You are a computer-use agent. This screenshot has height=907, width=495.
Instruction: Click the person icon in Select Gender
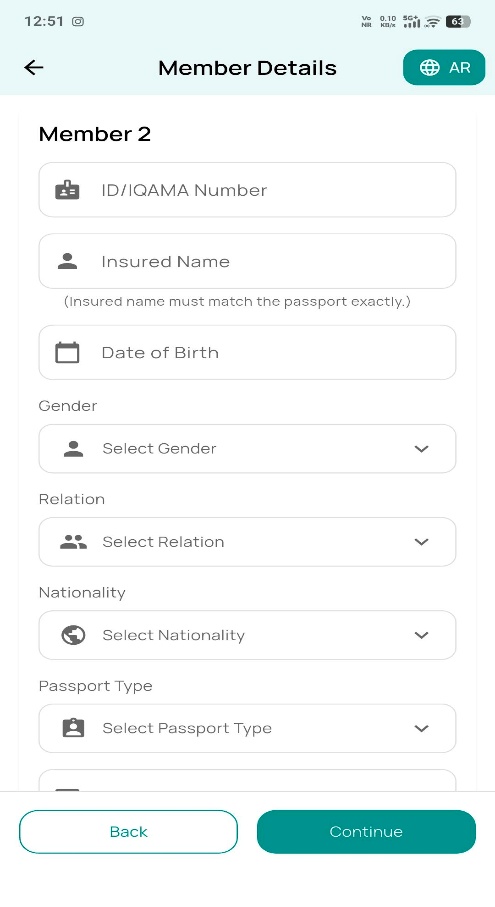[x=73, y=449]
